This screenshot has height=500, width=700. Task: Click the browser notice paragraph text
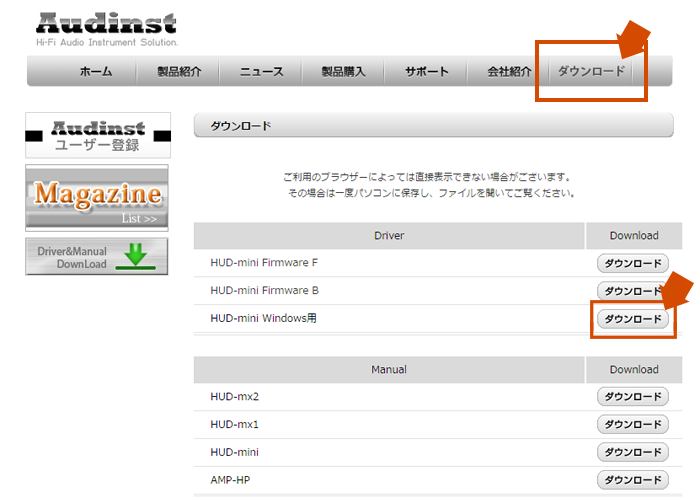click(429, 185)
